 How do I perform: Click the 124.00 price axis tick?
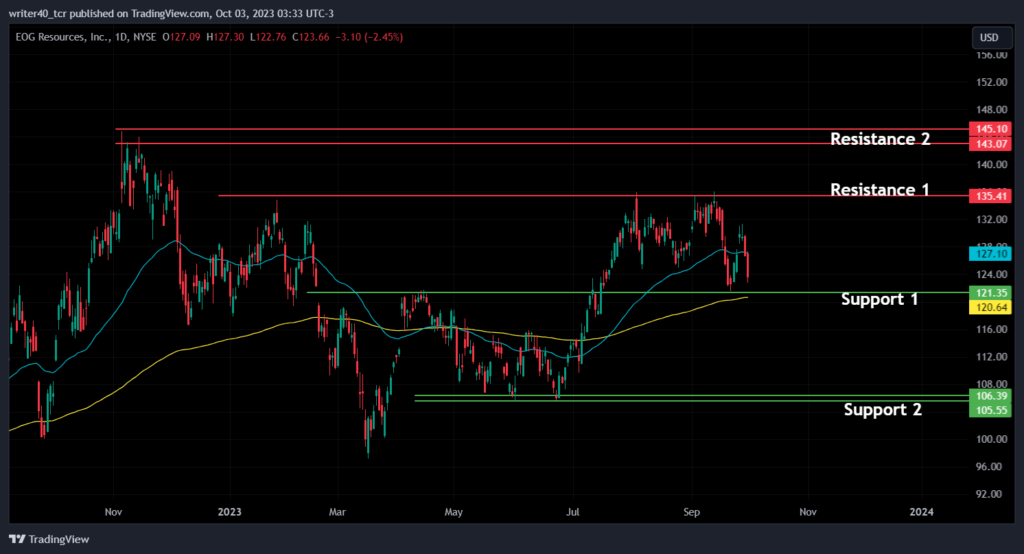[991, 274]
